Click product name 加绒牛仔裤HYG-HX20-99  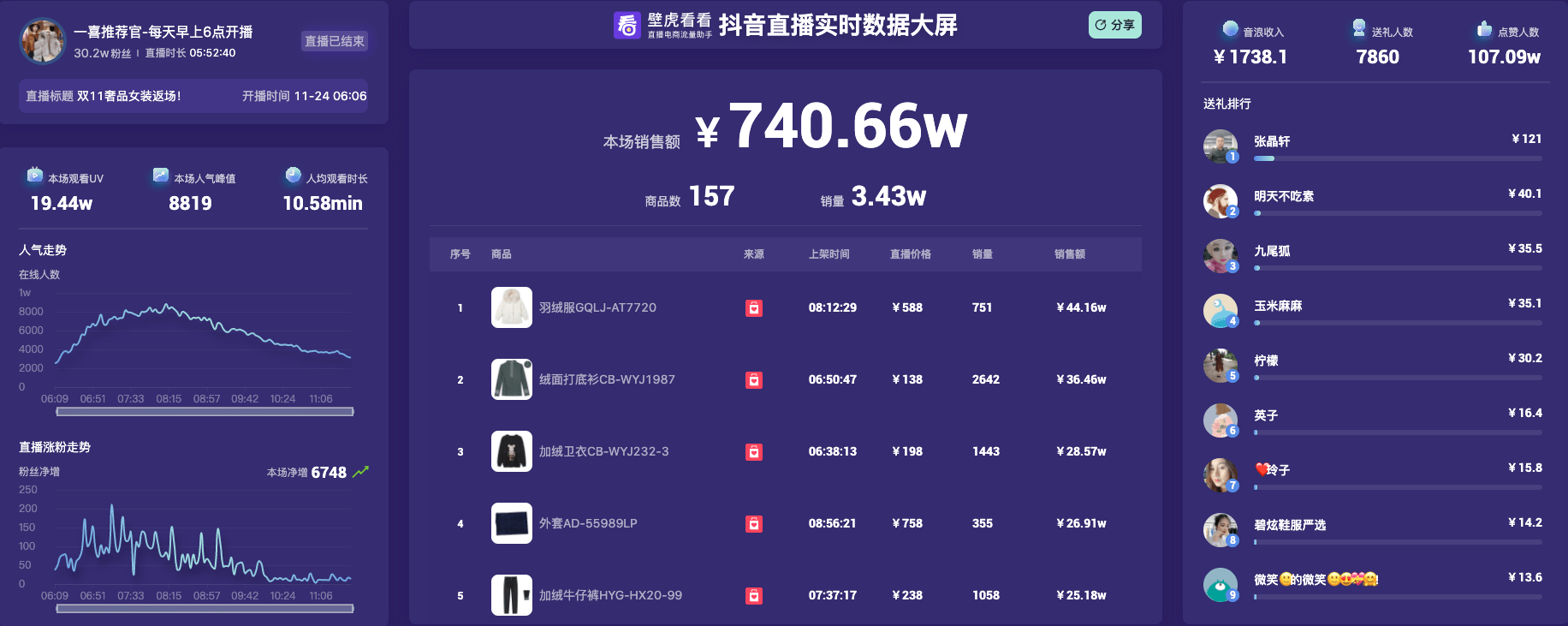(610, 595)
